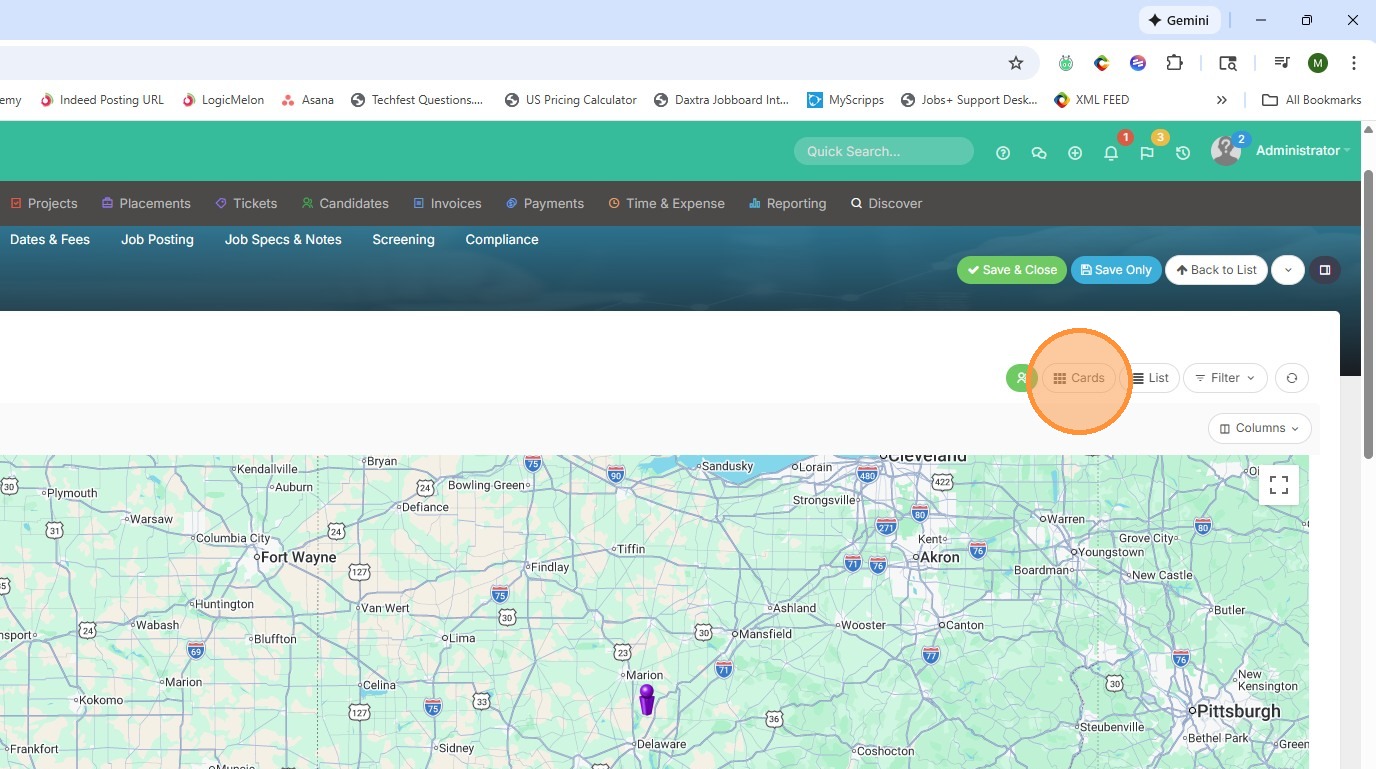
Task: Refresh the results with the circular arrows button
Action: pos(1292,378)
